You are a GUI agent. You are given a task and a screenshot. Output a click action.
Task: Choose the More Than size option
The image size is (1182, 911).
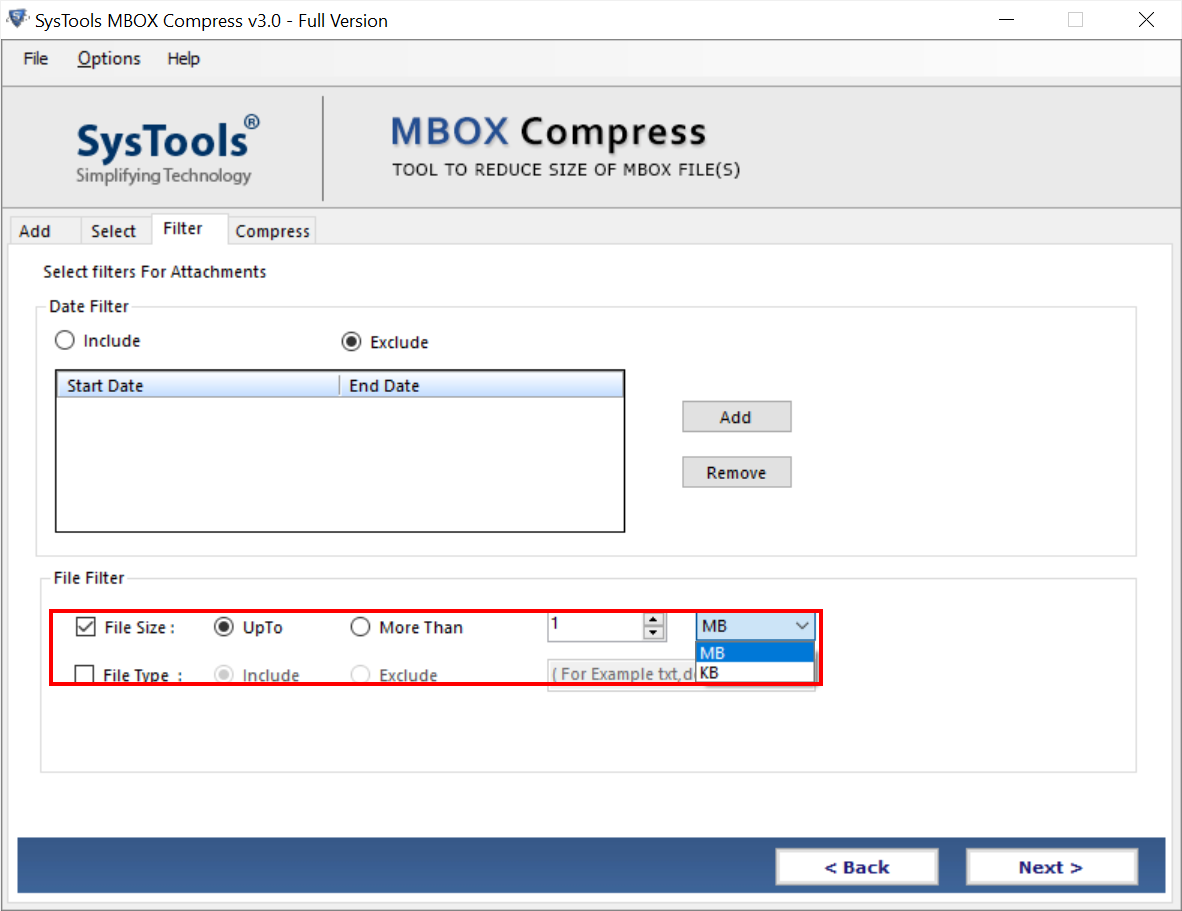pos(360,627)
